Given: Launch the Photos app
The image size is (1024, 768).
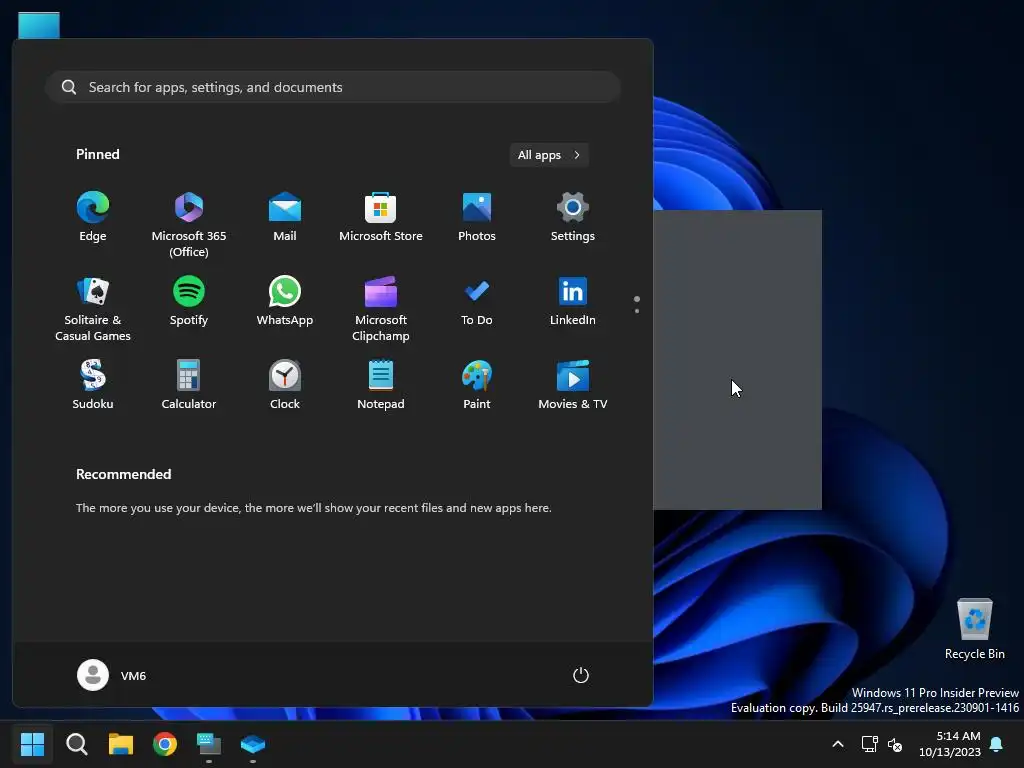Looking at the screenshot, I should [x=477, y=217].
